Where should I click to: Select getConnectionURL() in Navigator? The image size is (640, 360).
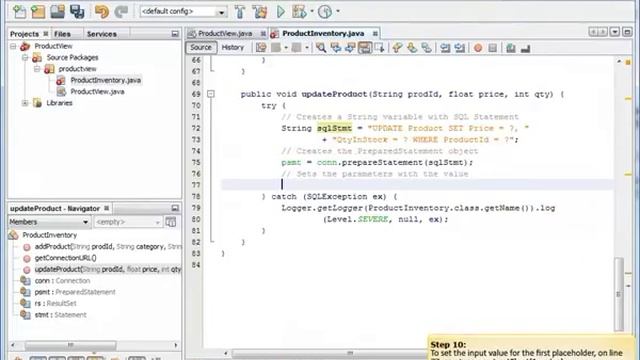(65, 258)
